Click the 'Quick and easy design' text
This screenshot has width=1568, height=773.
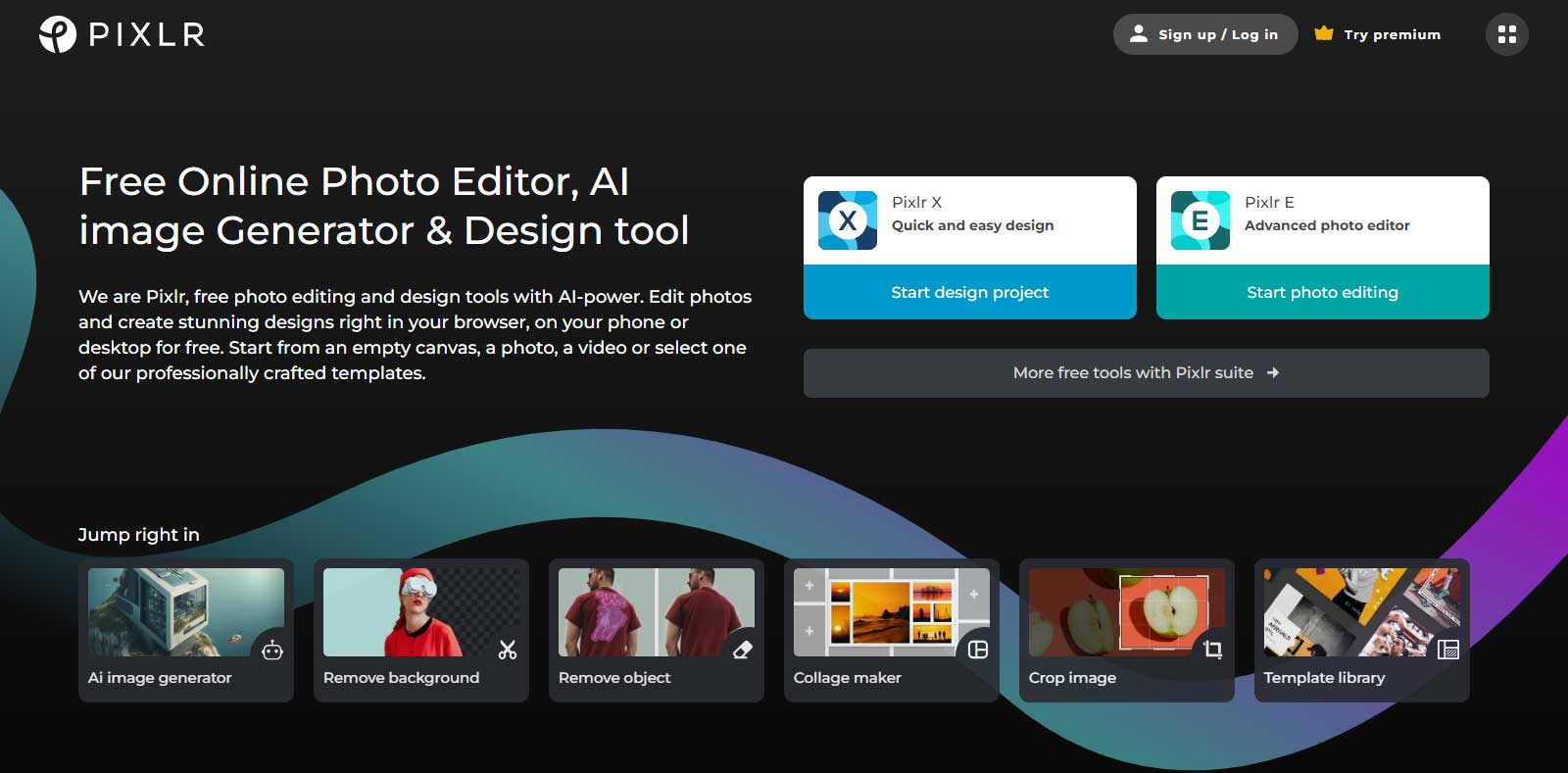pyautogui.click(x=973, y=225)
